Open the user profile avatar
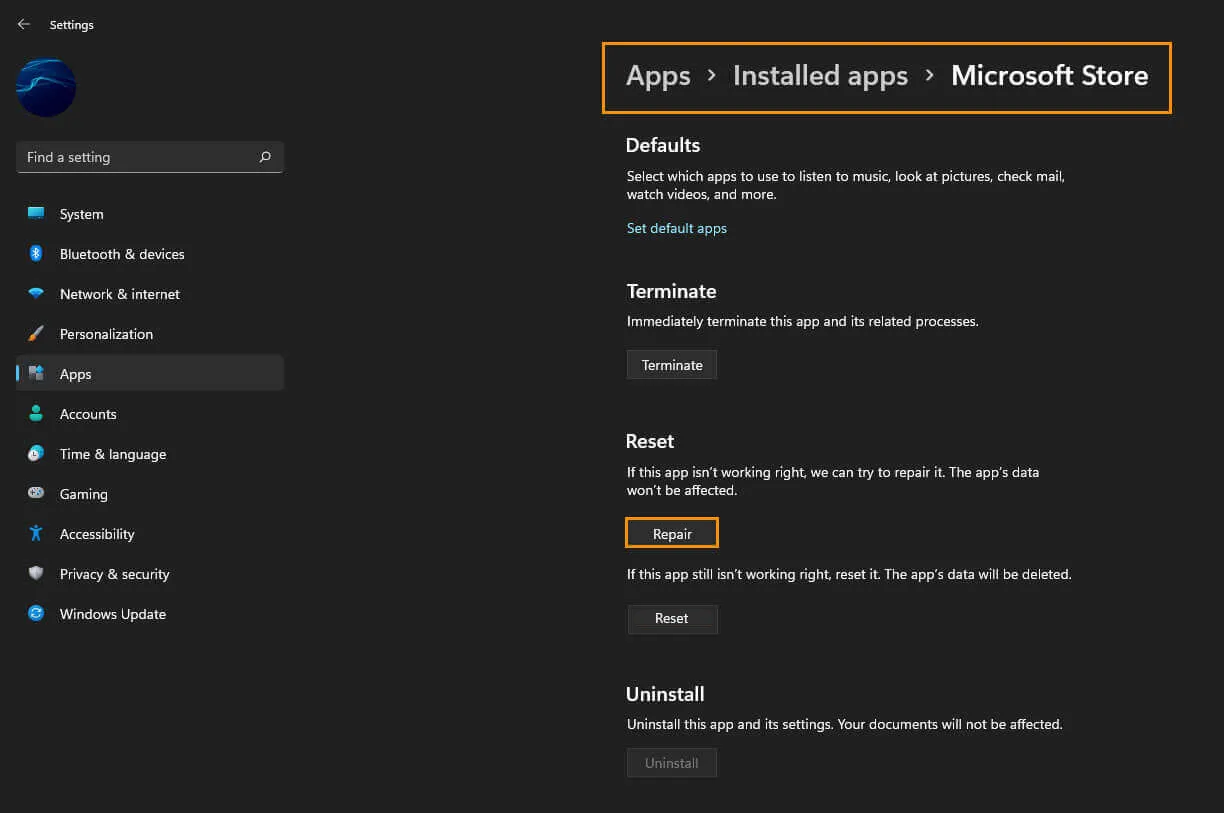 tap(46, 87)
